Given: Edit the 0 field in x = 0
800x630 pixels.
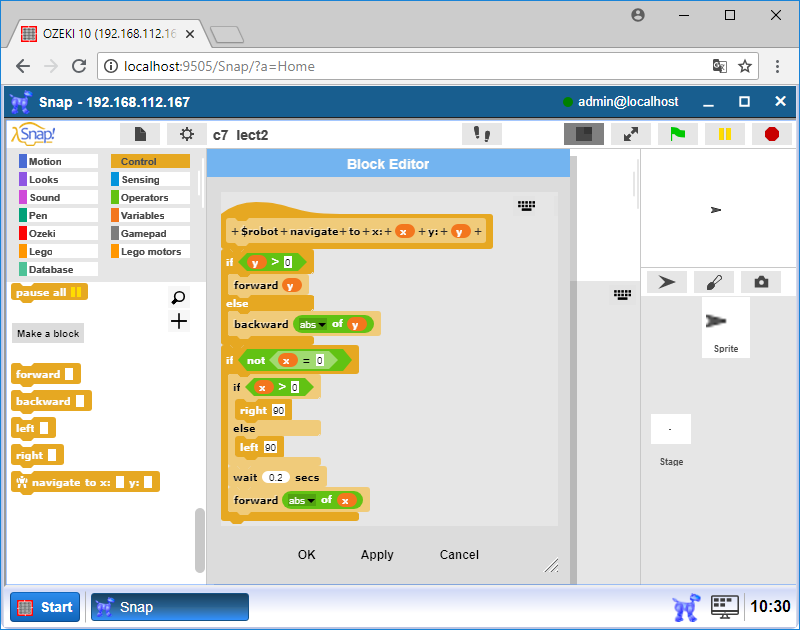Looking at the screenshot, I should [x=320, y=361].
